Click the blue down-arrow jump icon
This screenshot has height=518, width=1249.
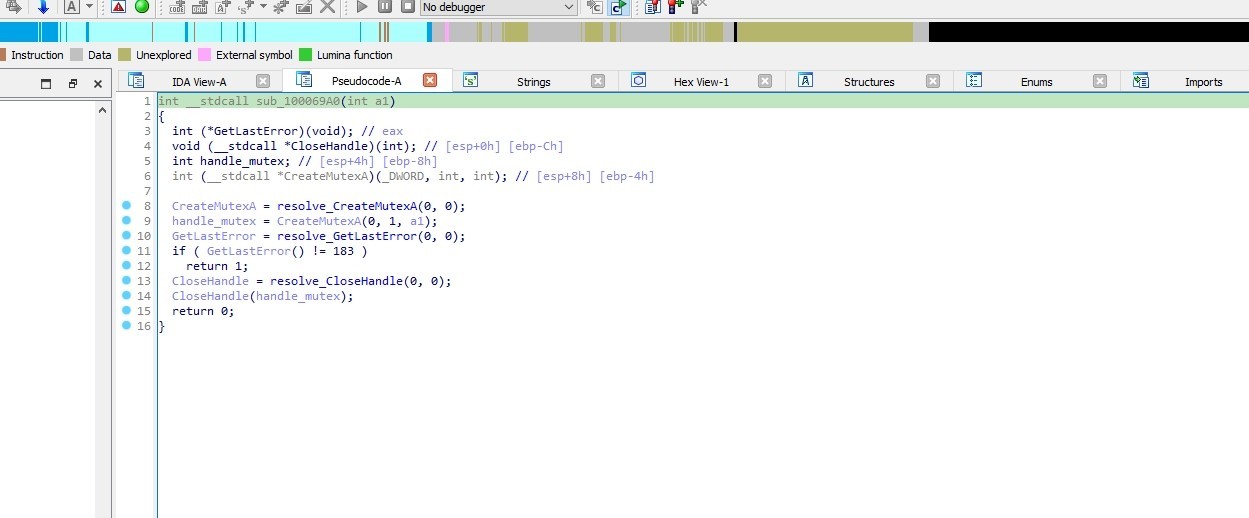pos(43,6)
